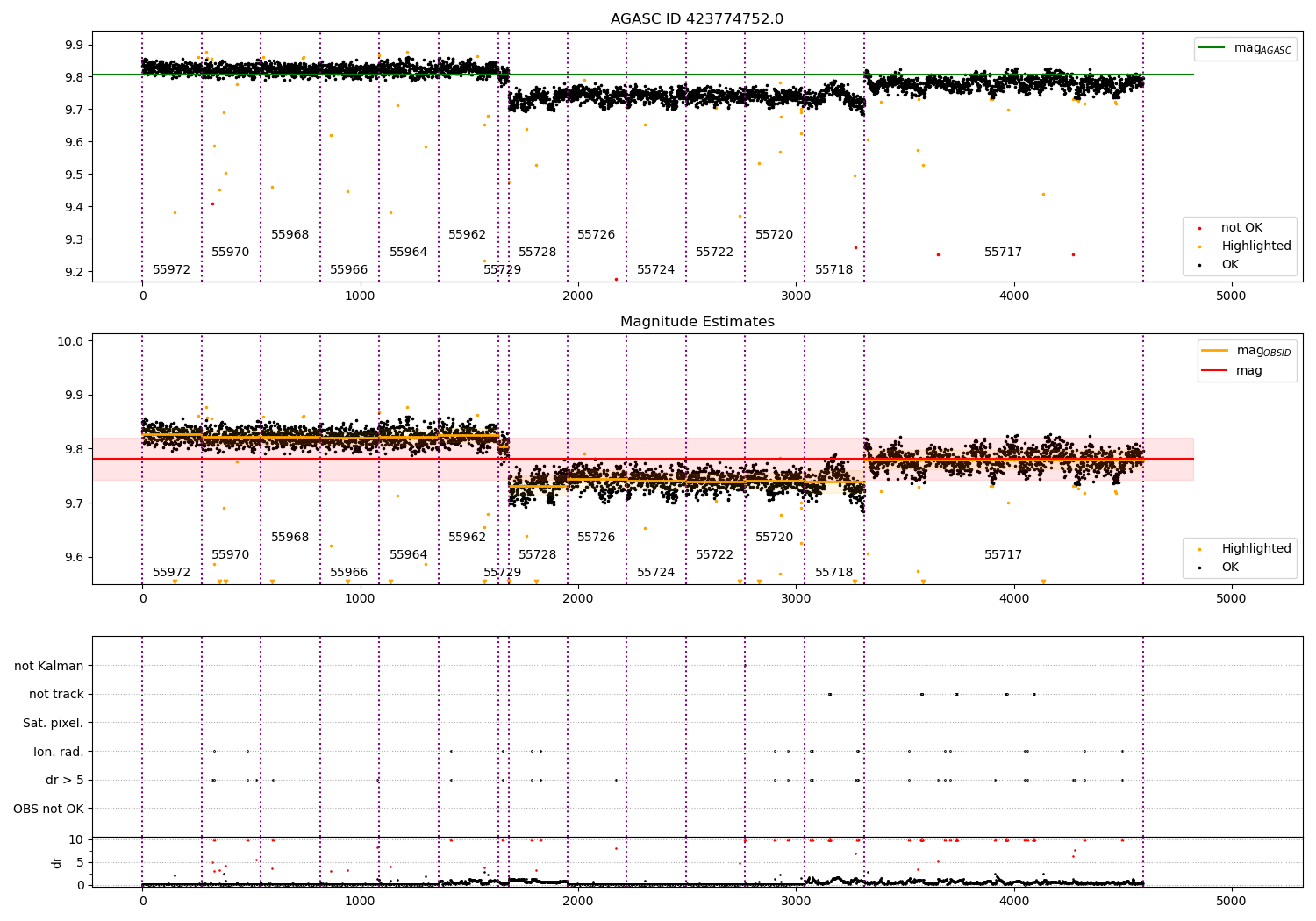This screenshot has height=921, width=1316.
Task: Click obsid label 55964 in the top plot
Action: [409, 253]
